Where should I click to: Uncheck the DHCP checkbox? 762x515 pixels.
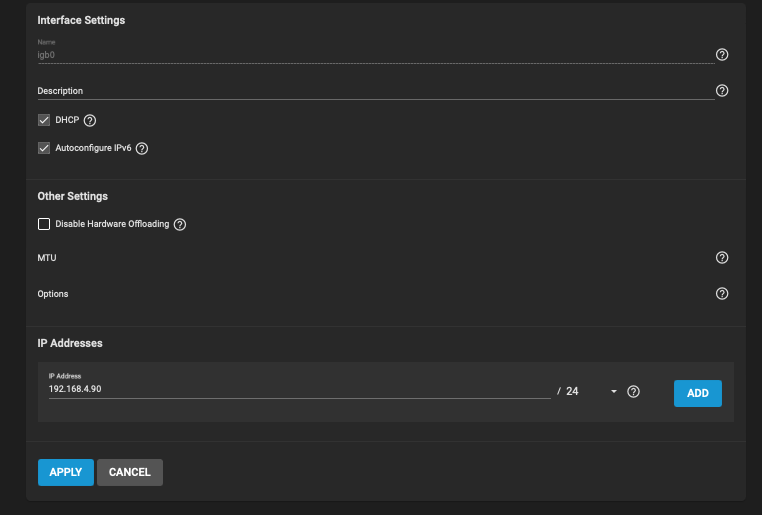(x=44, y=120)
